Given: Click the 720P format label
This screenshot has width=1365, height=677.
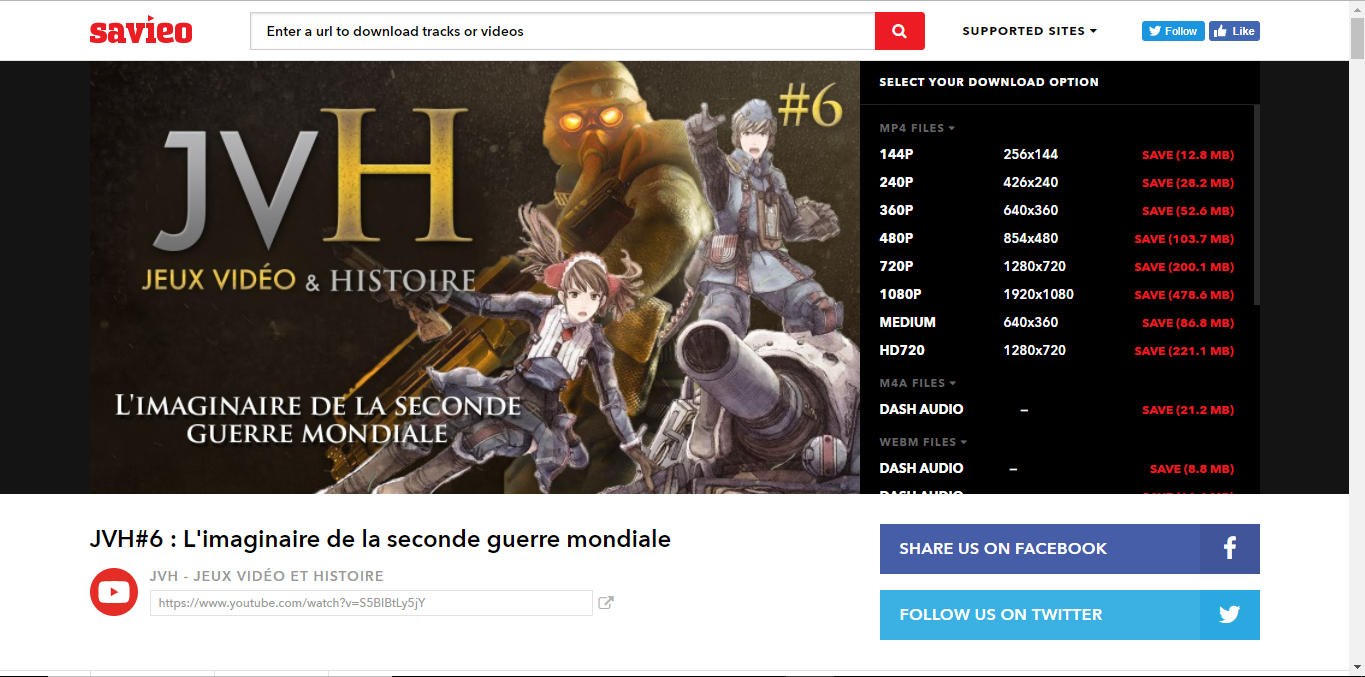Looking at the screenshot, I should [896, 266].
